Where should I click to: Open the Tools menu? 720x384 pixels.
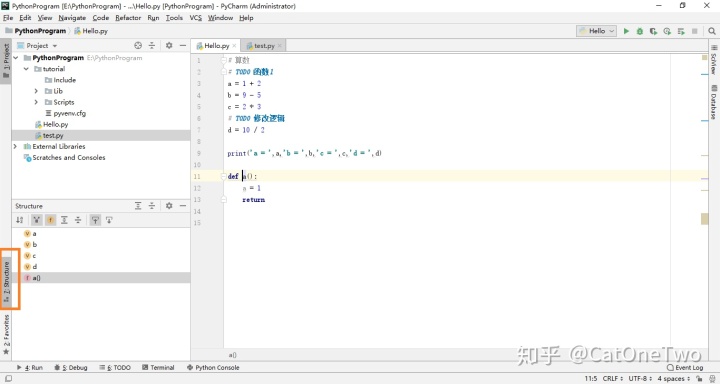pos(174,18)
